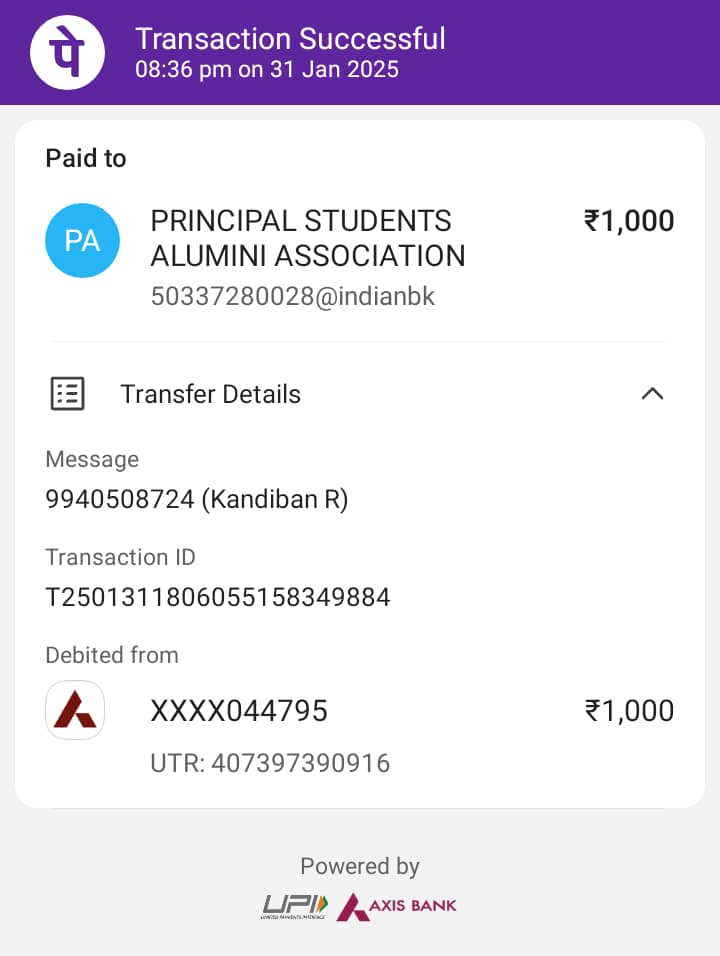Tap the PhonePe logo icon
The image size is (720, 956).
[67, 52]
